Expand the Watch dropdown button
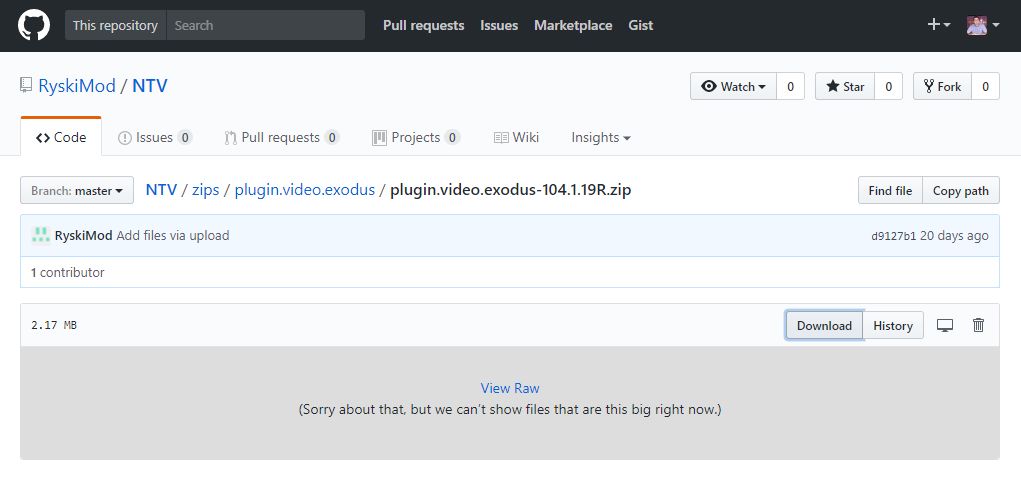Screen dimensions: 1021x477 (733, 87)
